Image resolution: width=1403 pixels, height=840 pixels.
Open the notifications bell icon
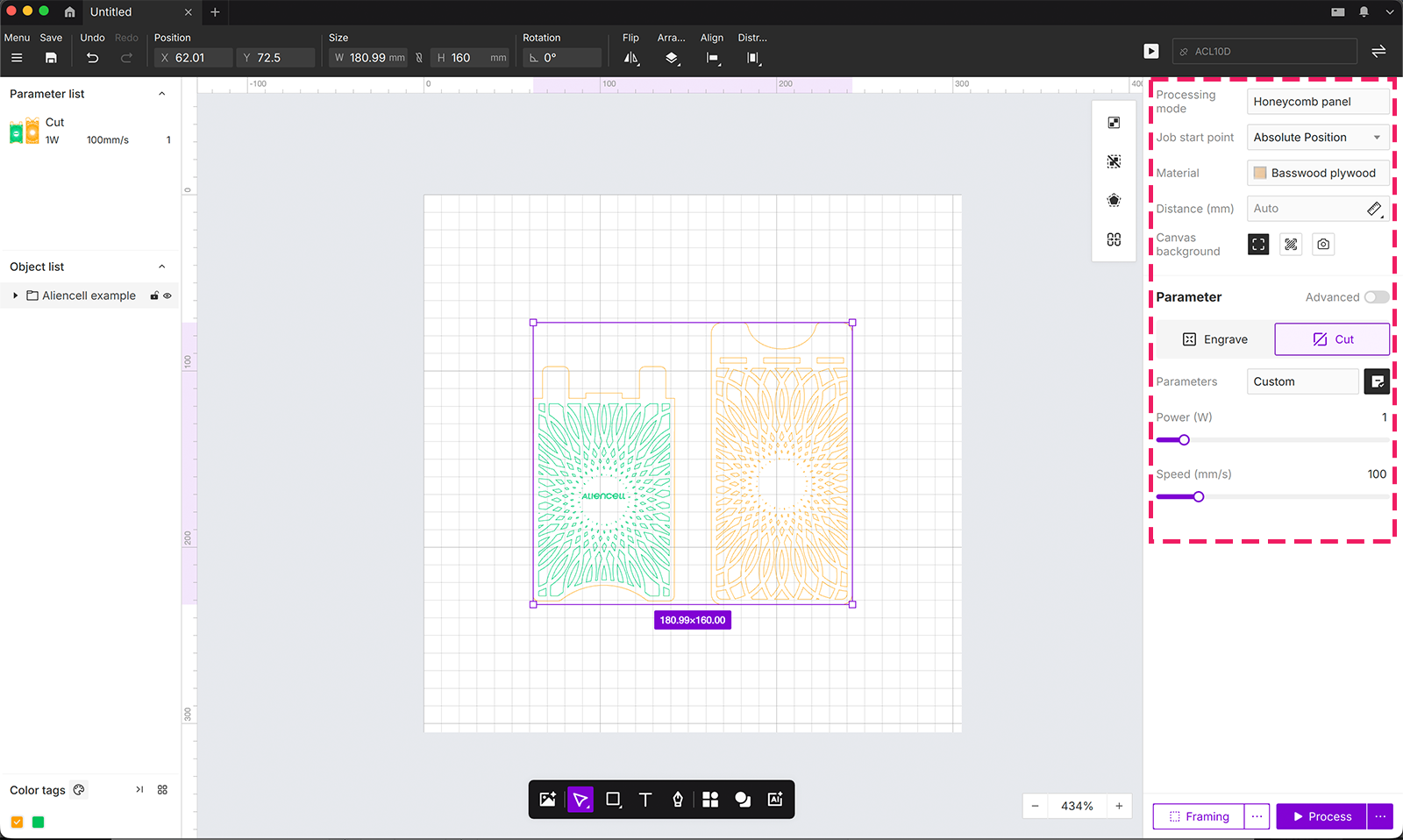tap(1364, 12)
